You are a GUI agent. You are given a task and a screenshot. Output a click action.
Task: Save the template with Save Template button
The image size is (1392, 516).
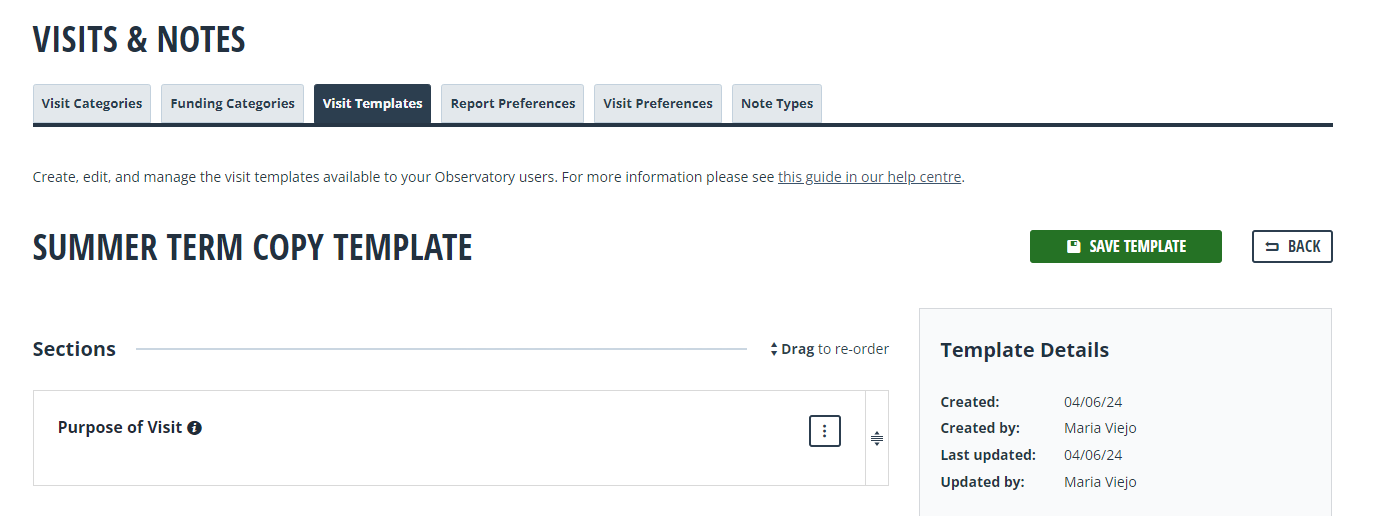coord(1126,247)
